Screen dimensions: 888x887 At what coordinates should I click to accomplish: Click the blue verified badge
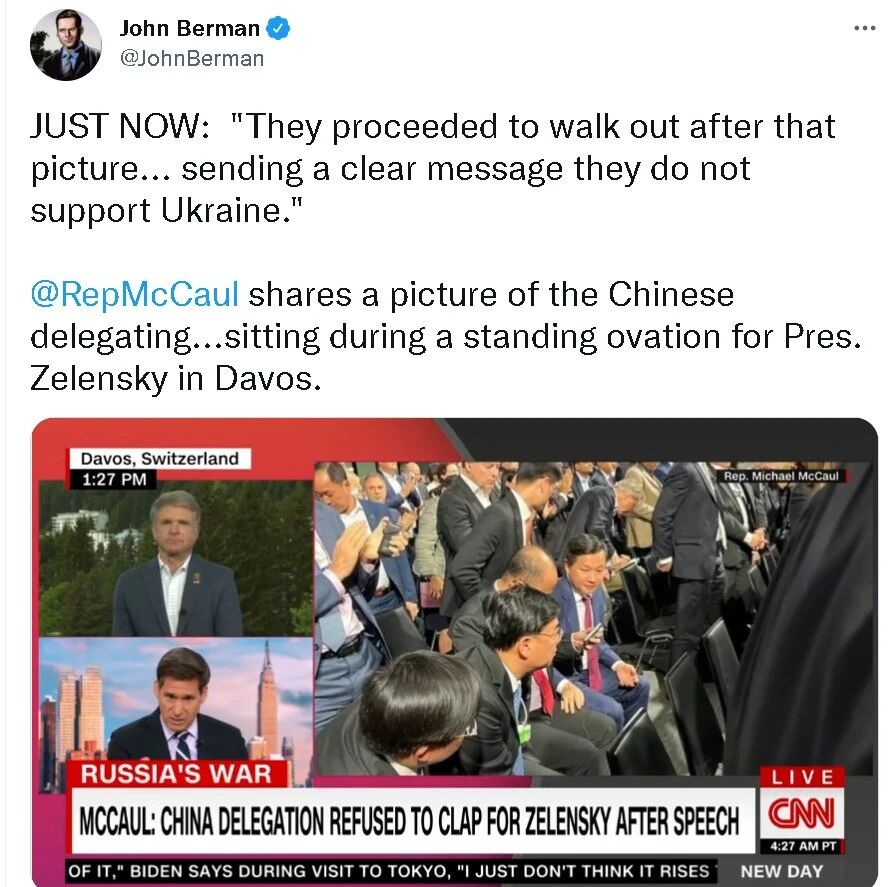pyautogui.click(x=278, y=28)
